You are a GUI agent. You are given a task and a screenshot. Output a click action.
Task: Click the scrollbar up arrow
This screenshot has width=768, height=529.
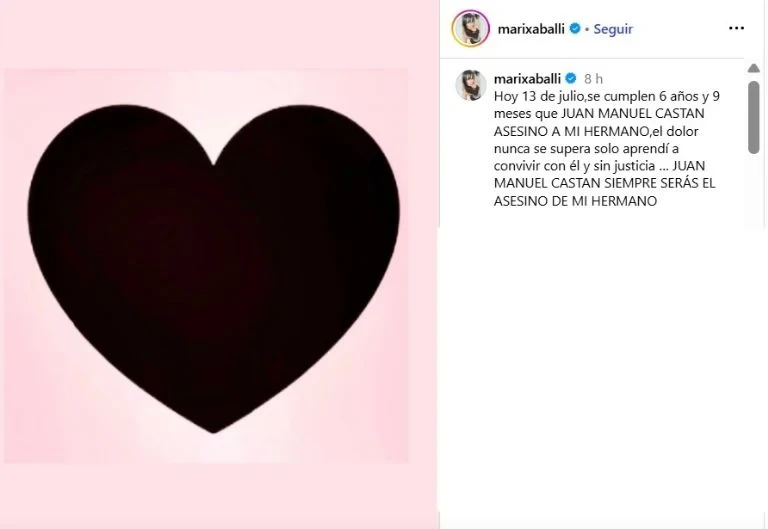[x=754, y=68]
